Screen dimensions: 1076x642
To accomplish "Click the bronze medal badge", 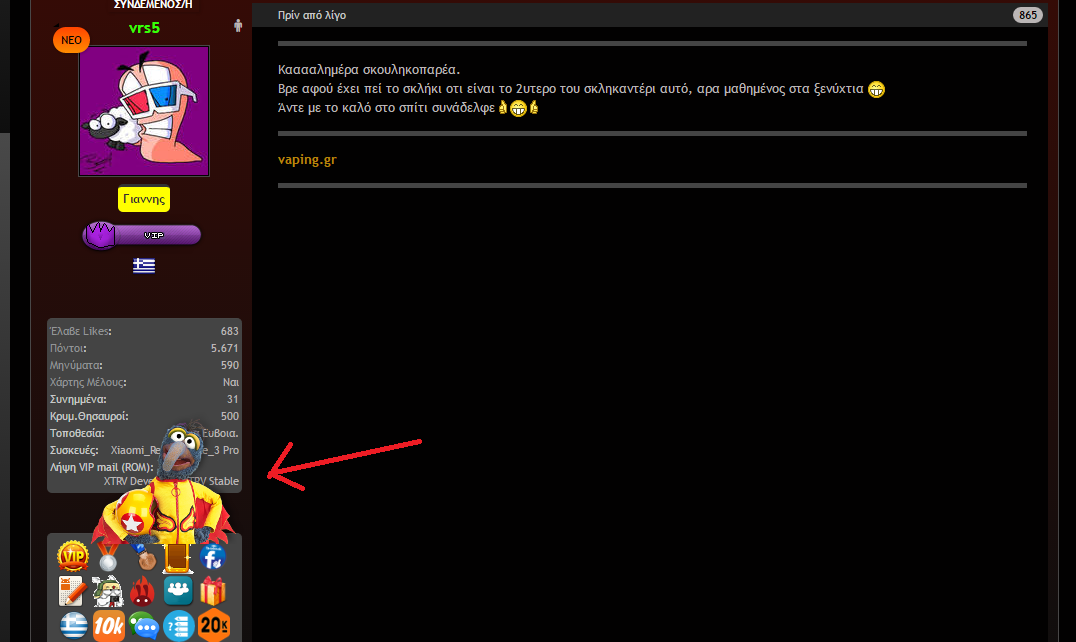I will coord(143,557).
